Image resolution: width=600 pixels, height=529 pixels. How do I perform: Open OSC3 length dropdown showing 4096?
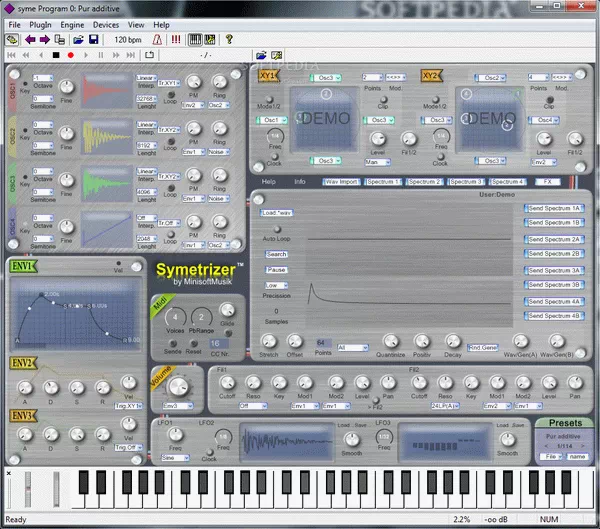147,192
